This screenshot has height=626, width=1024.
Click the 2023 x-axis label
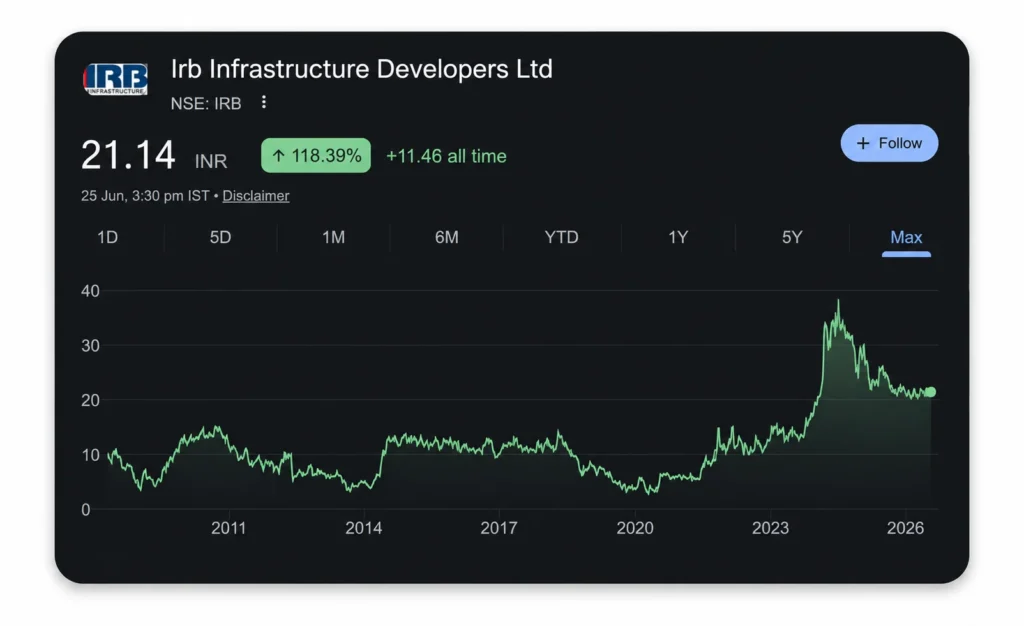pos(771,528)
